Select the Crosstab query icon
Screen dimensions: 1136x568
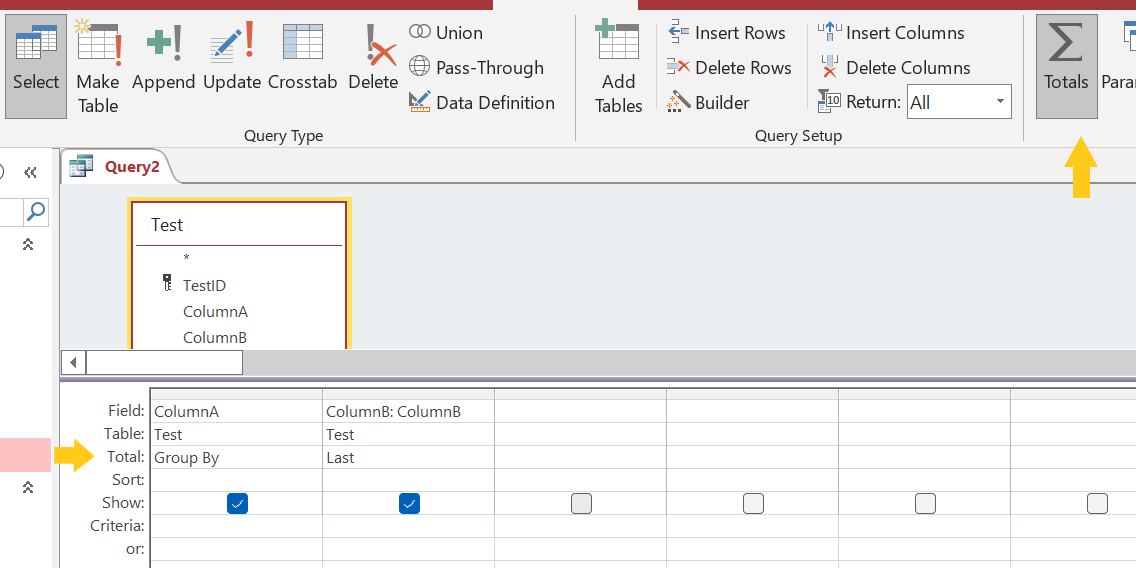pyautogui.click(x=303, y=57)
